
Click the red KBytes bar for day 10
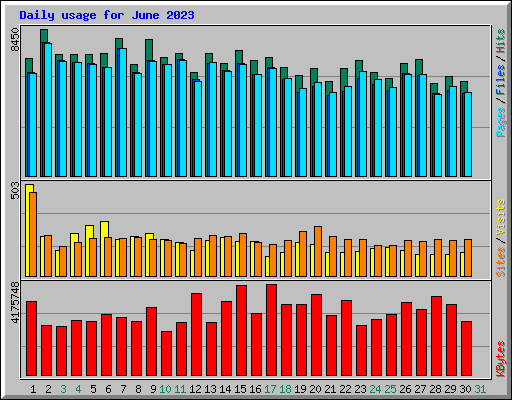(167, 354)
